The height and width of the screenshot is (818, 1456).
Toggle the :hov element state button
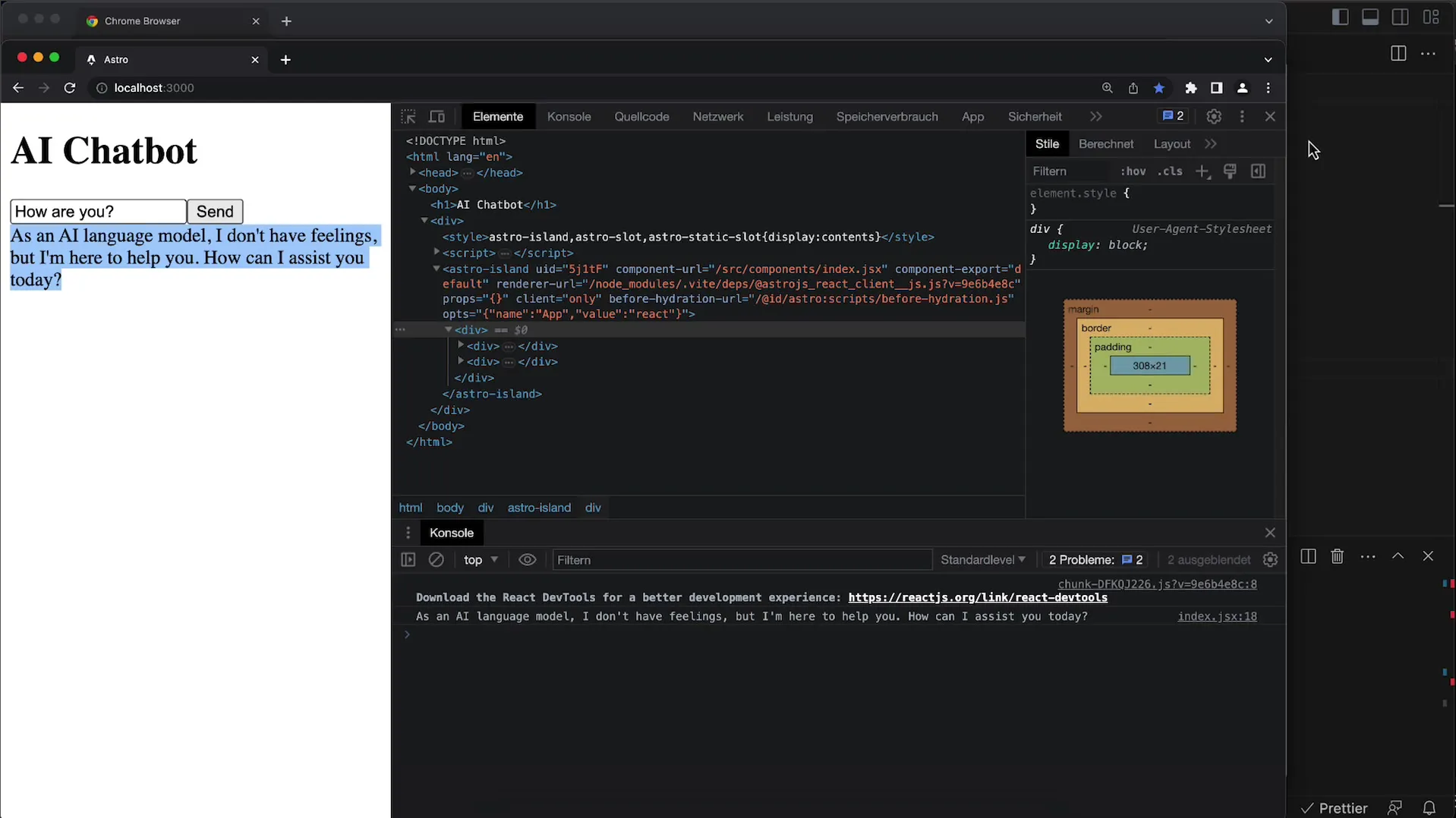point(1133,171)
